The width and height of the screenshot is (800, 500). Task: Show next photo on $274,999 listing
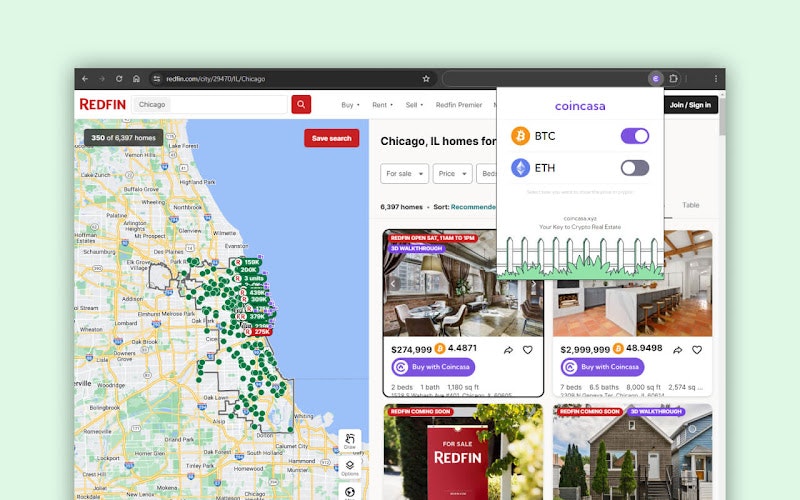534,284
